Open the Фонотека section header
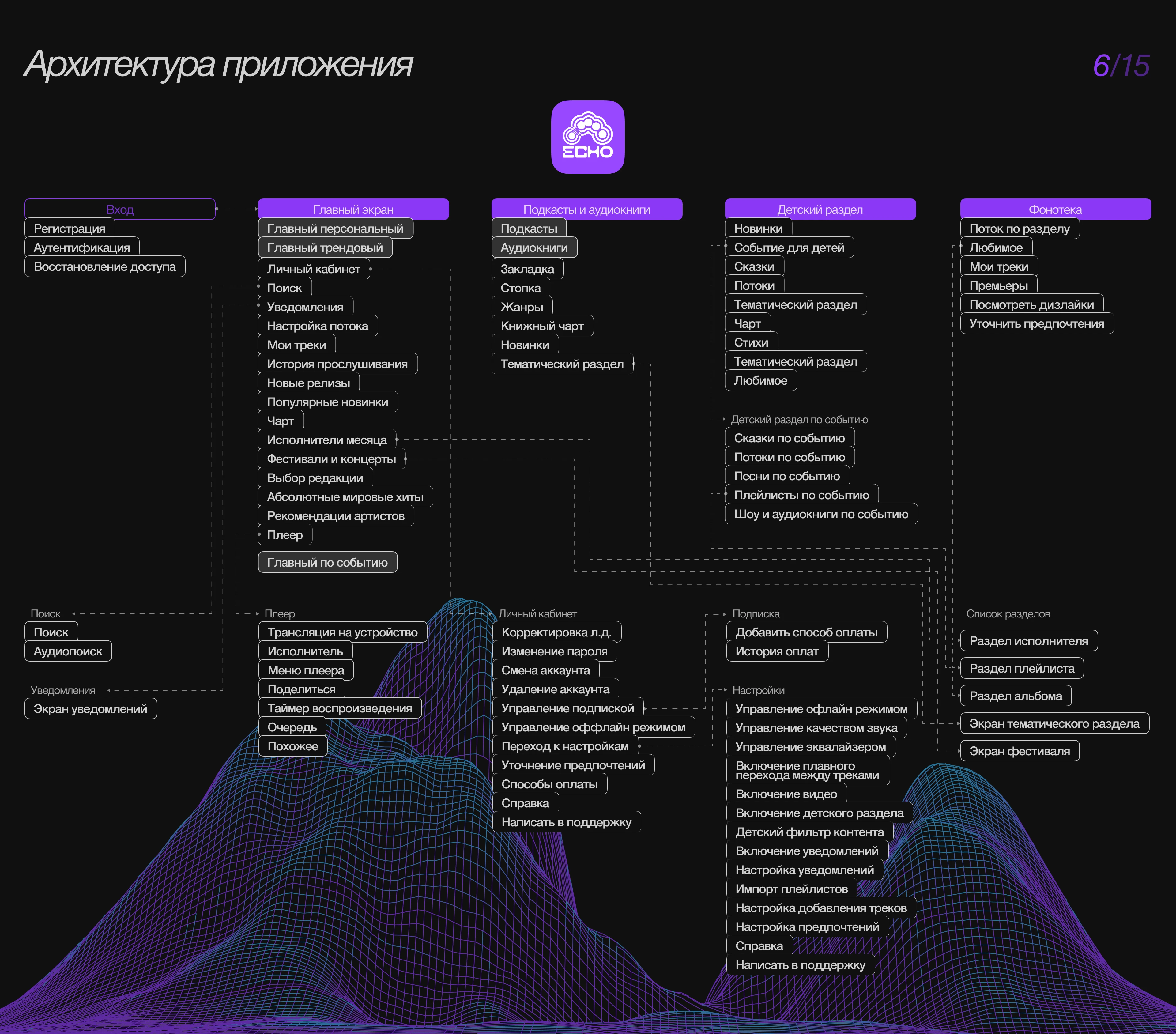Image resolution: width=1176 pixels, height=1034 pixels. (1055, 209)
